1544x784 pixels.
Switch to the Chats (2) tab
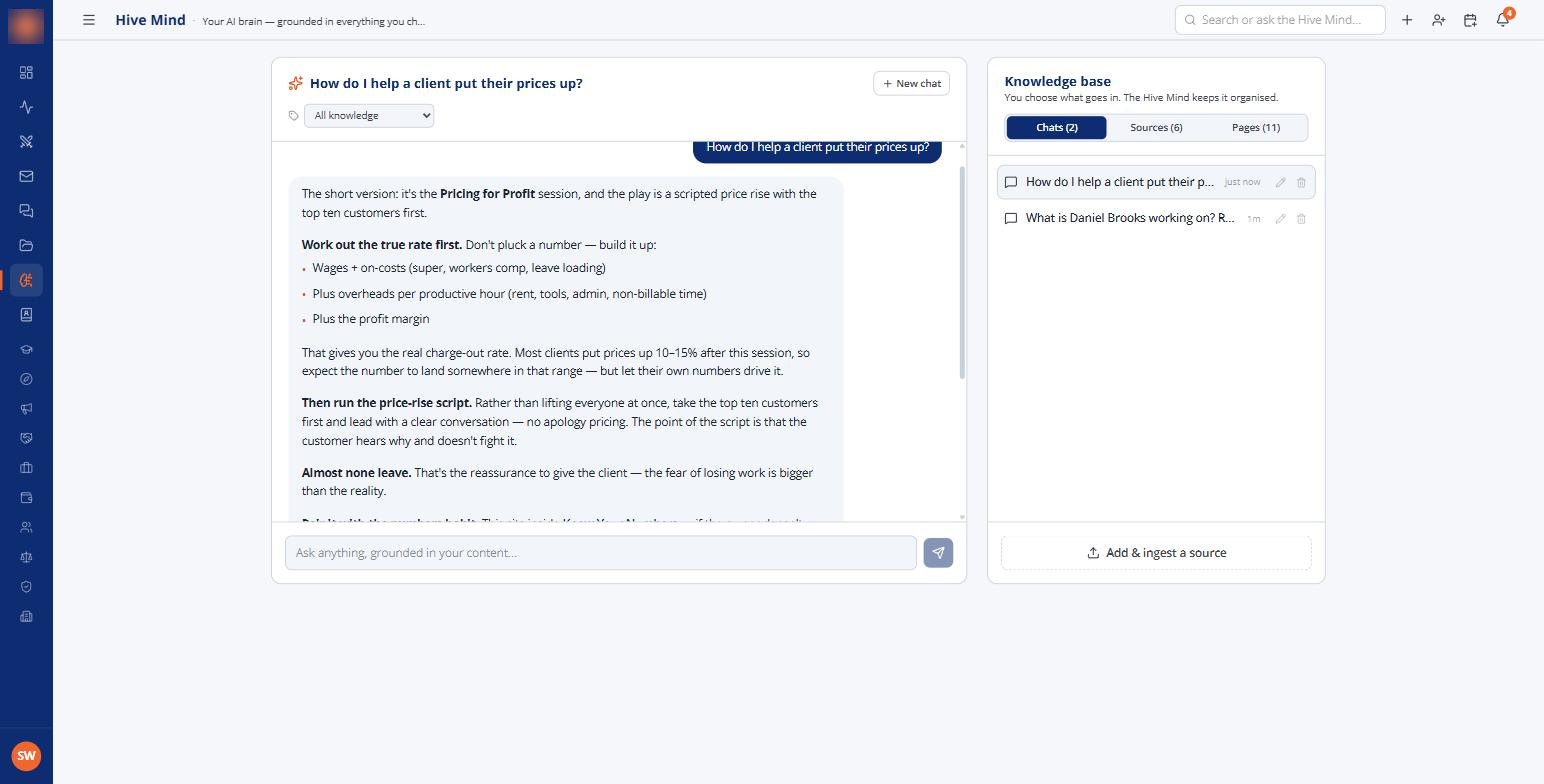coord(1056,128)
